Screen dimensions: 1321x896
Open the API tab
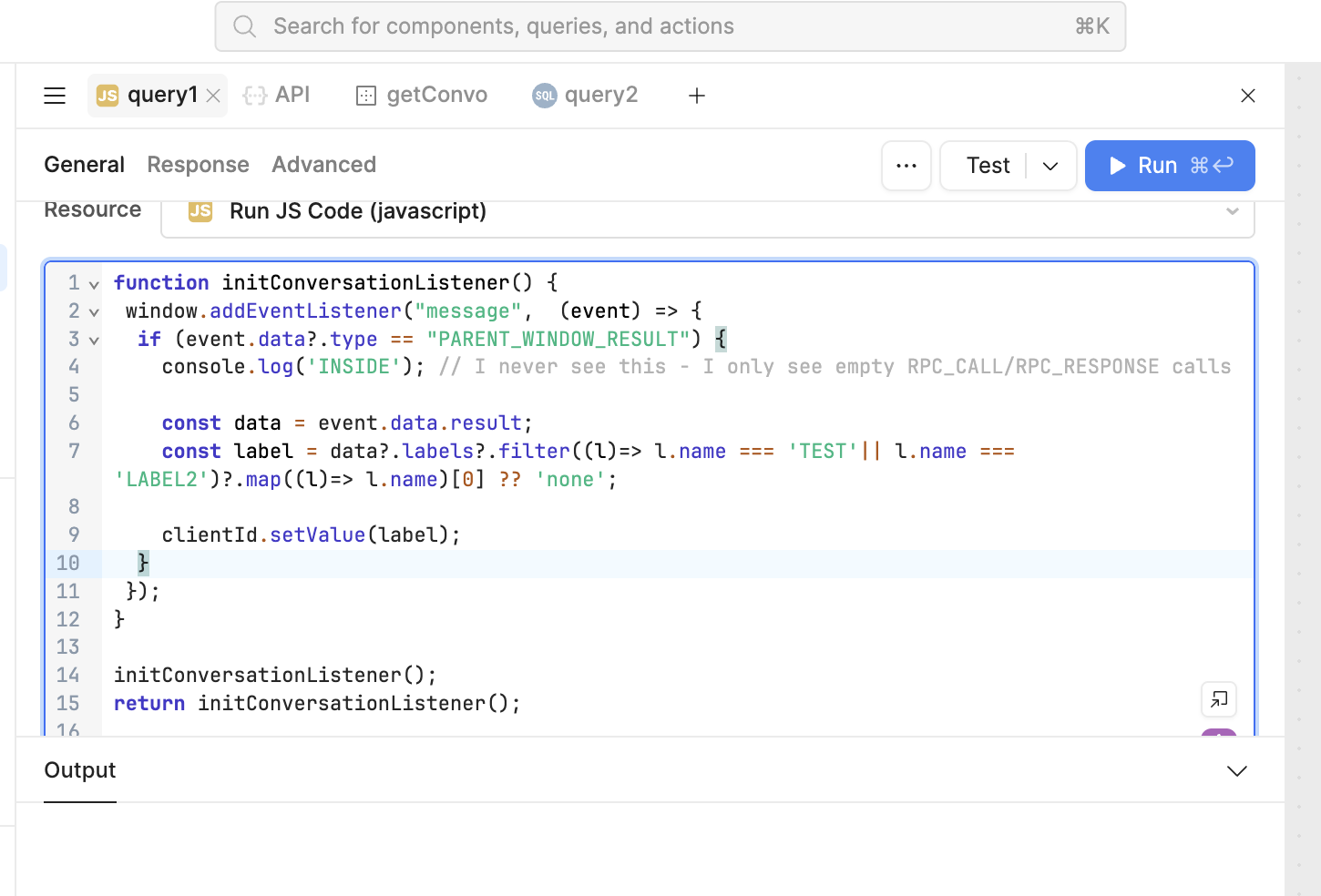coord(278,96)
